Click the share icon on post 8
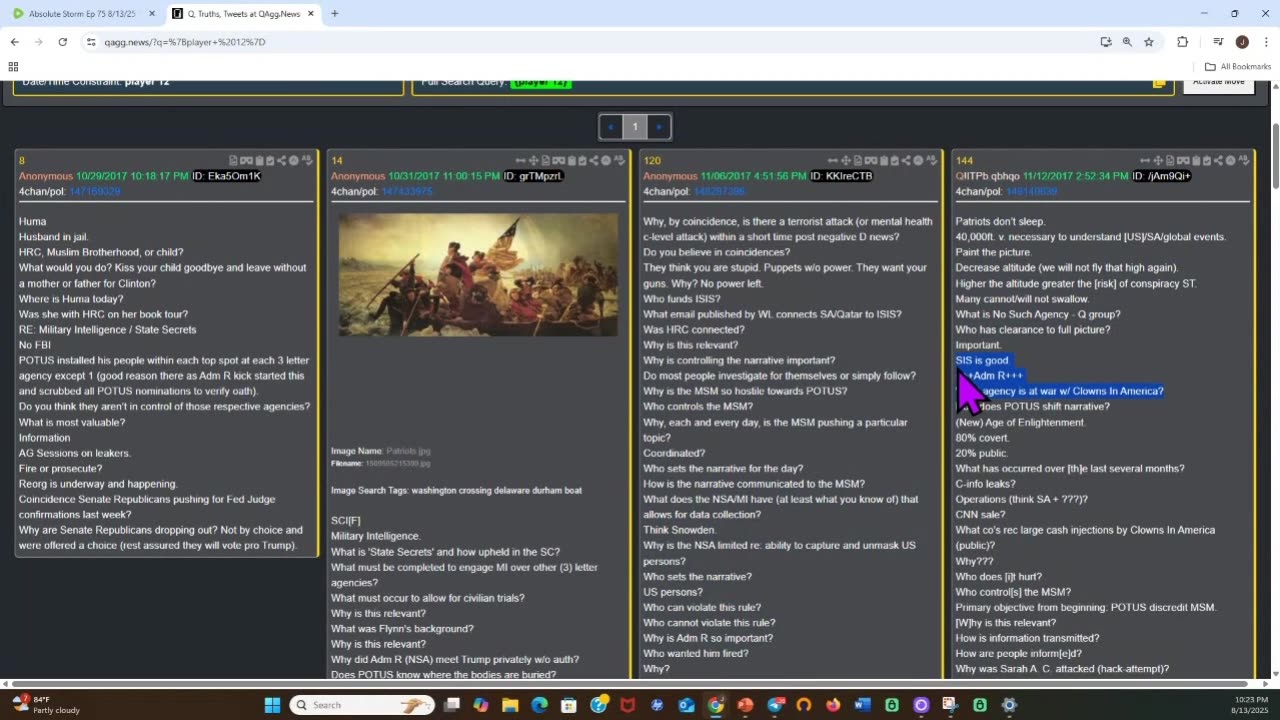This screenshot has width=1280, height=720. [281, 160]
